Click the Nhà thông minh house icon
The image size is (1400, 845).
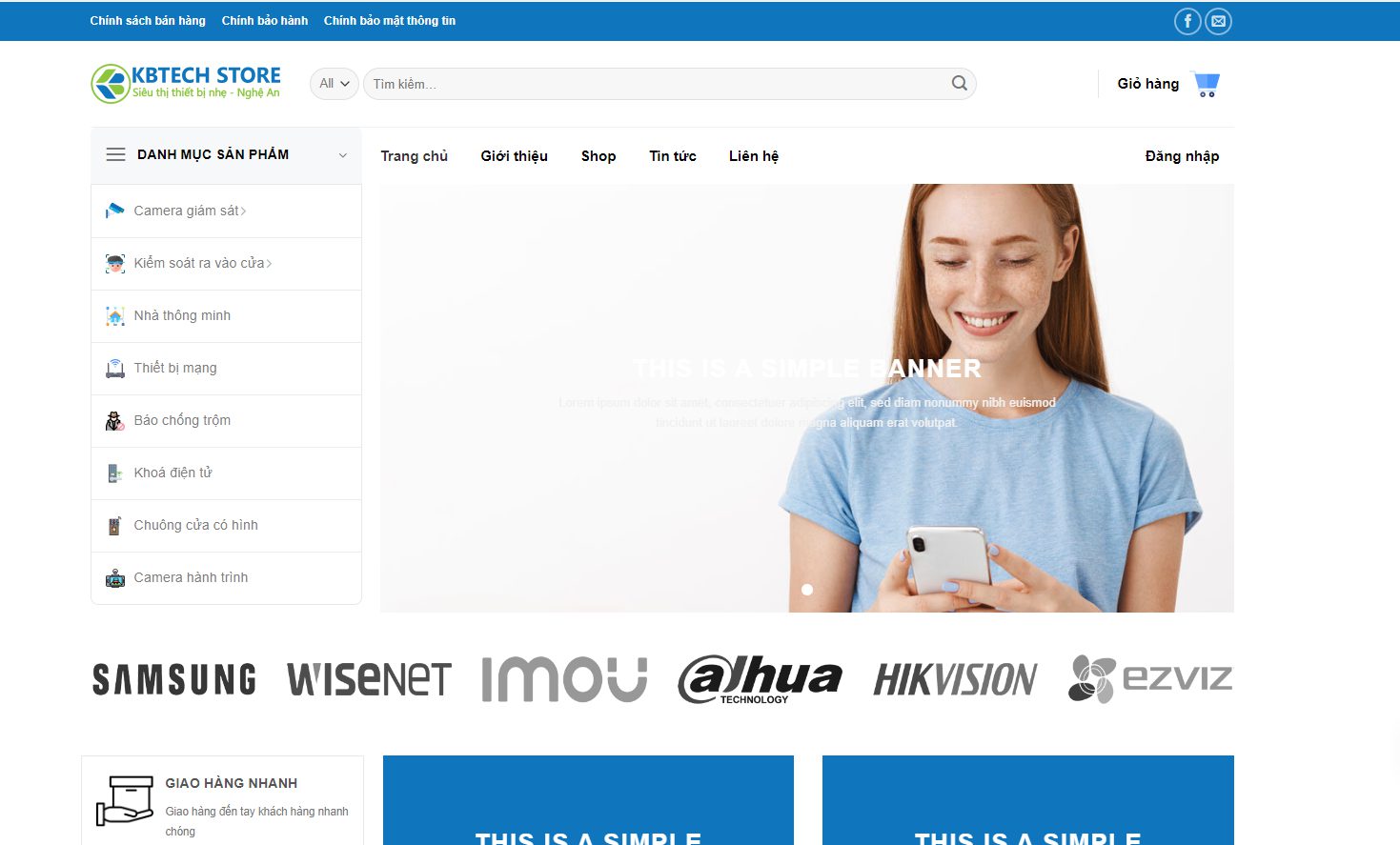pyautogui.click(x=115, y=315)
